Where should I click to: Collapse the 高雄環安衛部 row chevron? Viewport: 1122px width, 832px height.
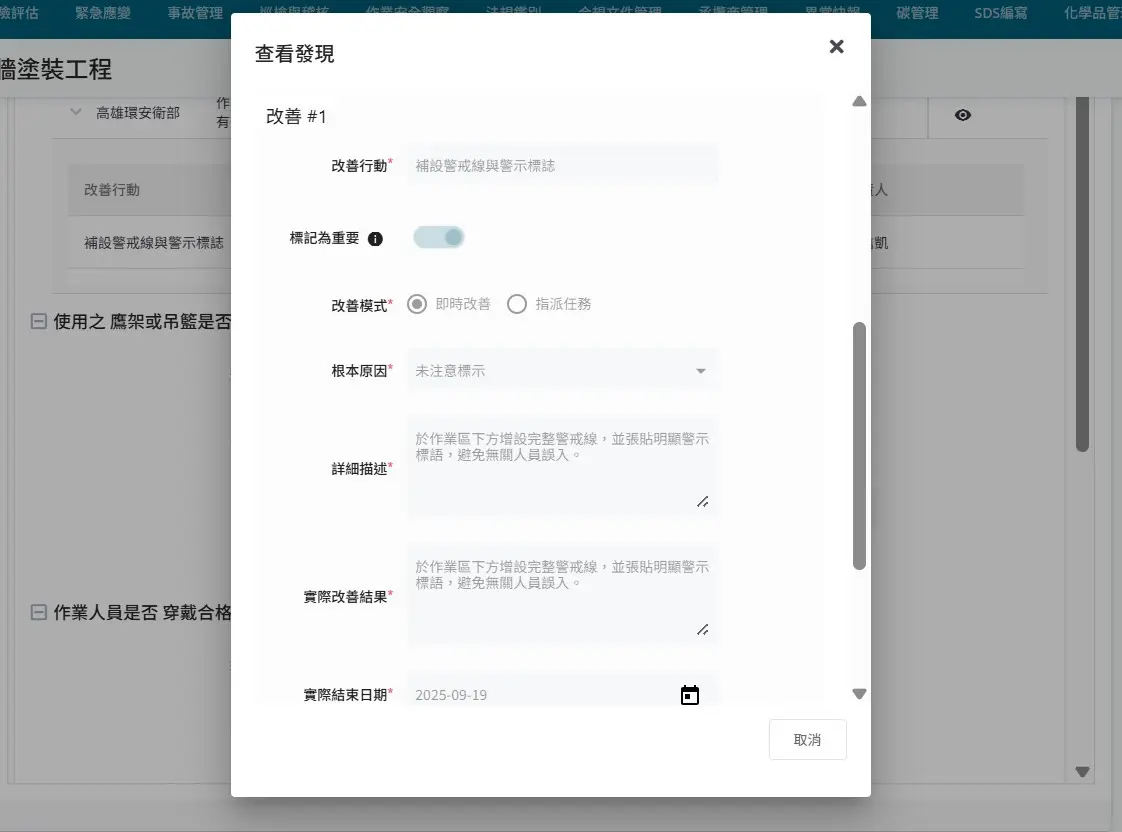tap(76, 113)
